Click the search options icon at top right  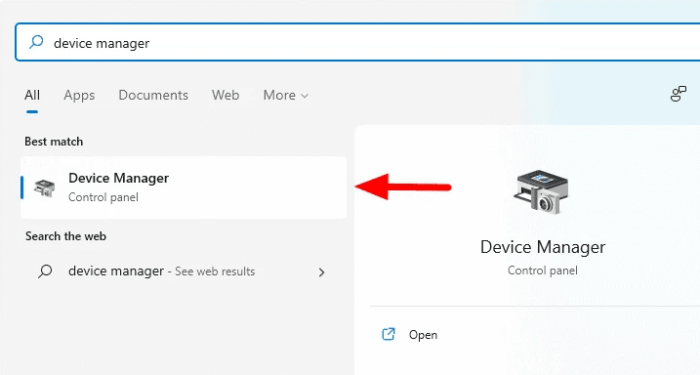coord(678,94)
